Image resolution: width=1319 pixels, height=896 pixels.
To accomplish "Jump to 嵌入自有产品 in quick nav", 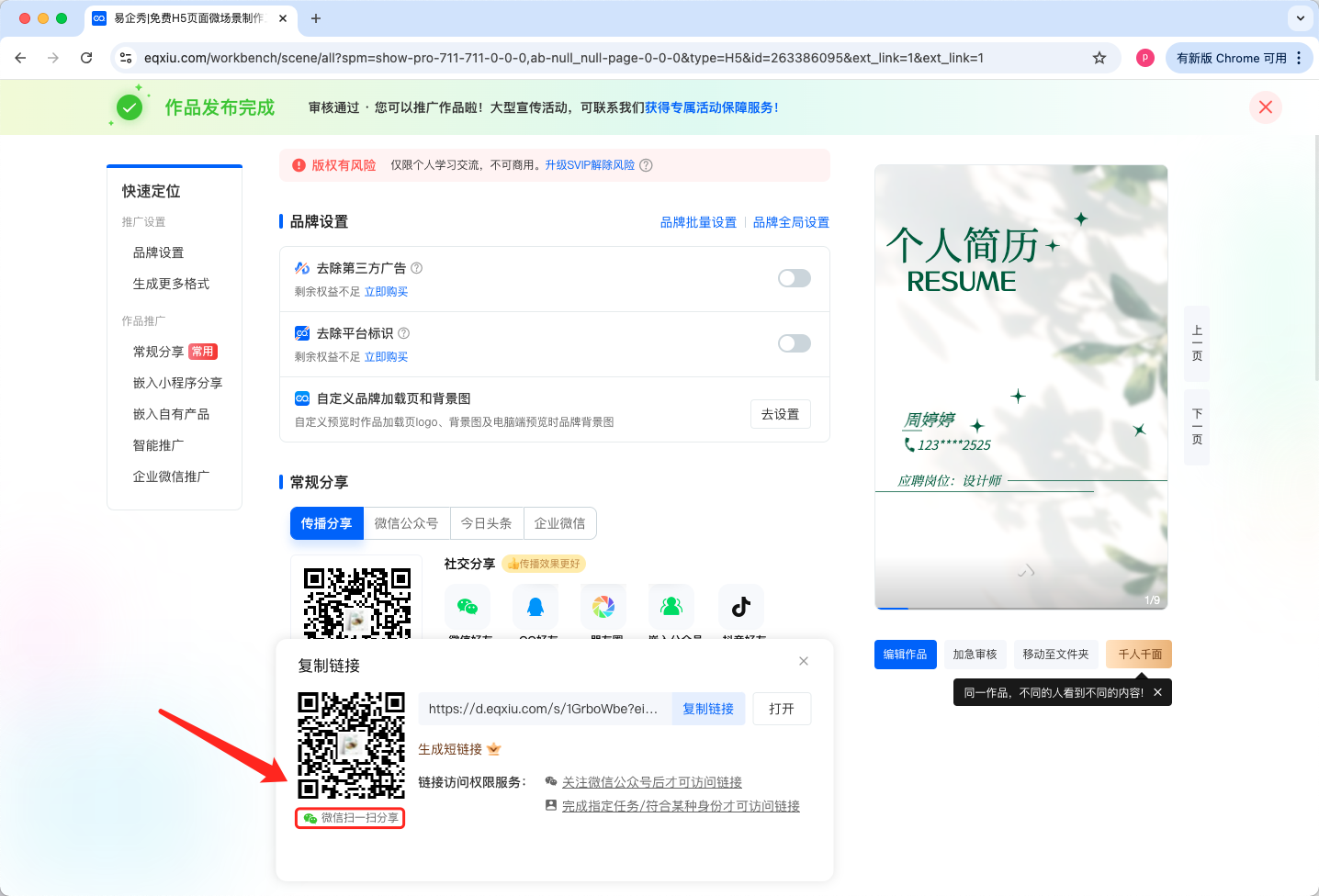I will click(x=171, y=414).
